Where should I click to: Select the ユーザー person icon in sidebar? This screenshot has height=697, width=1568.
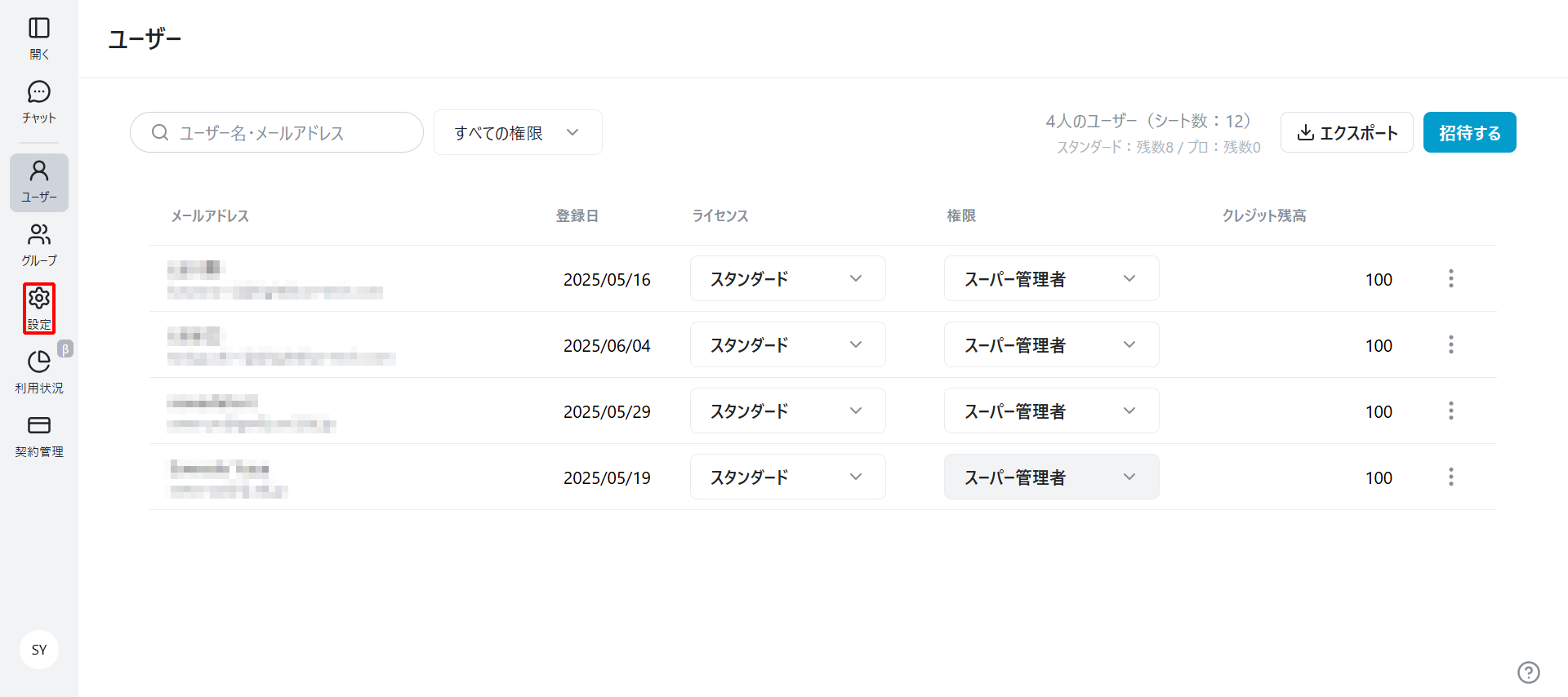[x=39, y=172]
